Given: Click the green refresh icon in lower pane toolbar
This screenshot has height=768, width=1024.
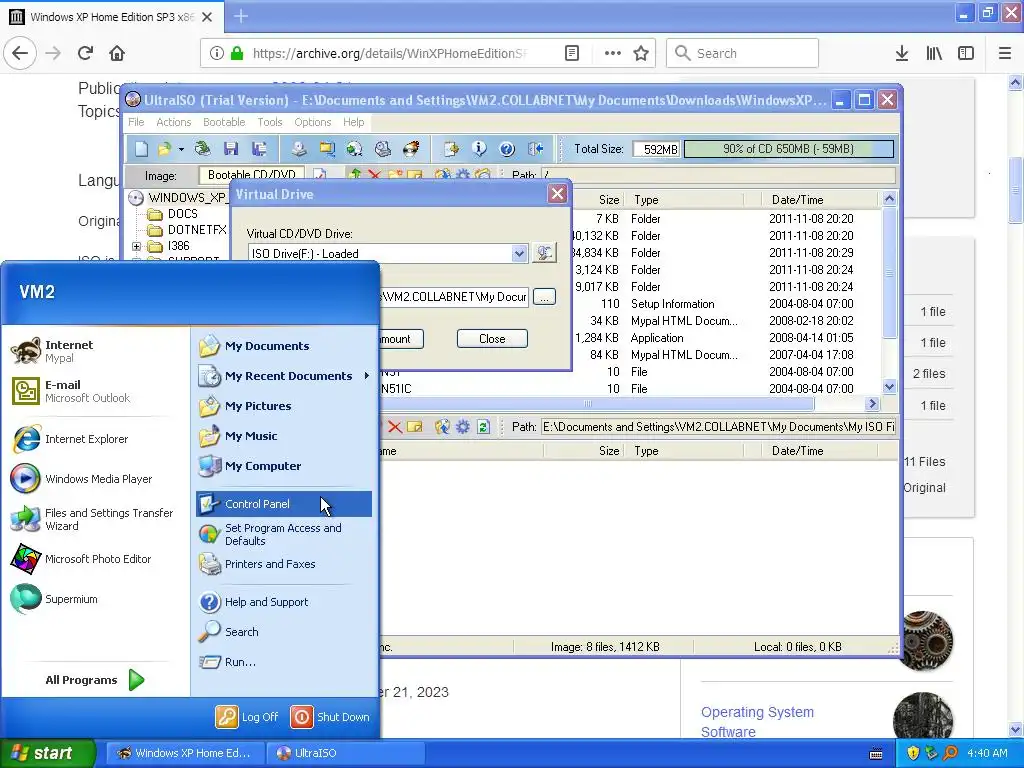Looking at the screenshot, I should 483,427.
